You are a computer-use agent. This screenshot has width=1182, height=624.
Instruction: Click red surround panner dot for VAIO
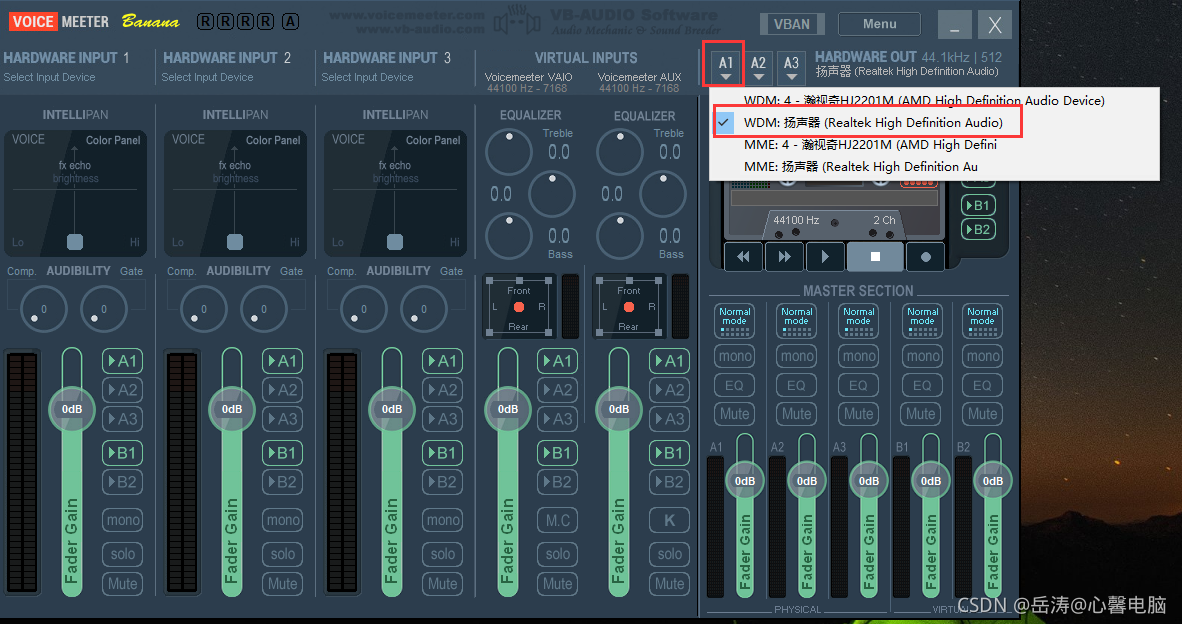pos(519,307)
